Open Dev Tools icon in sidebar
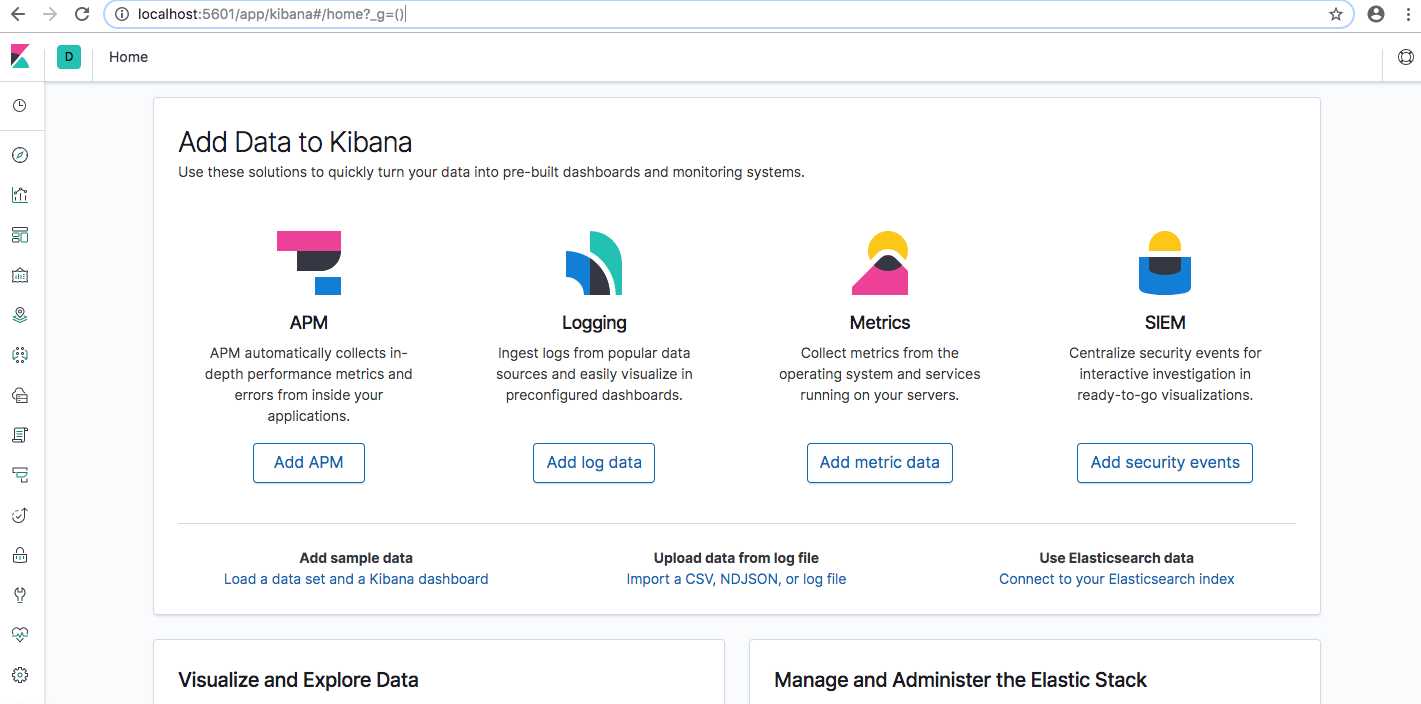 click(20, 595)
